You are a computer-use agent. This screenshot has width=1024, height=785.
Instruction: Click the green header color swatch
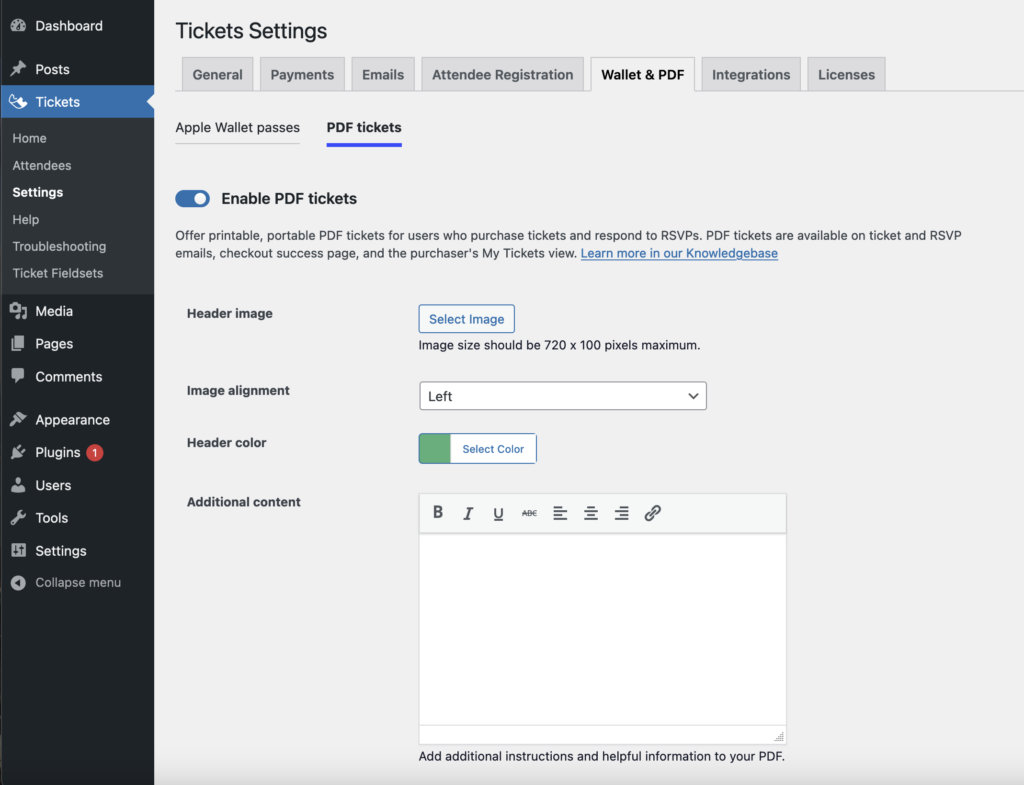point(433,448)
